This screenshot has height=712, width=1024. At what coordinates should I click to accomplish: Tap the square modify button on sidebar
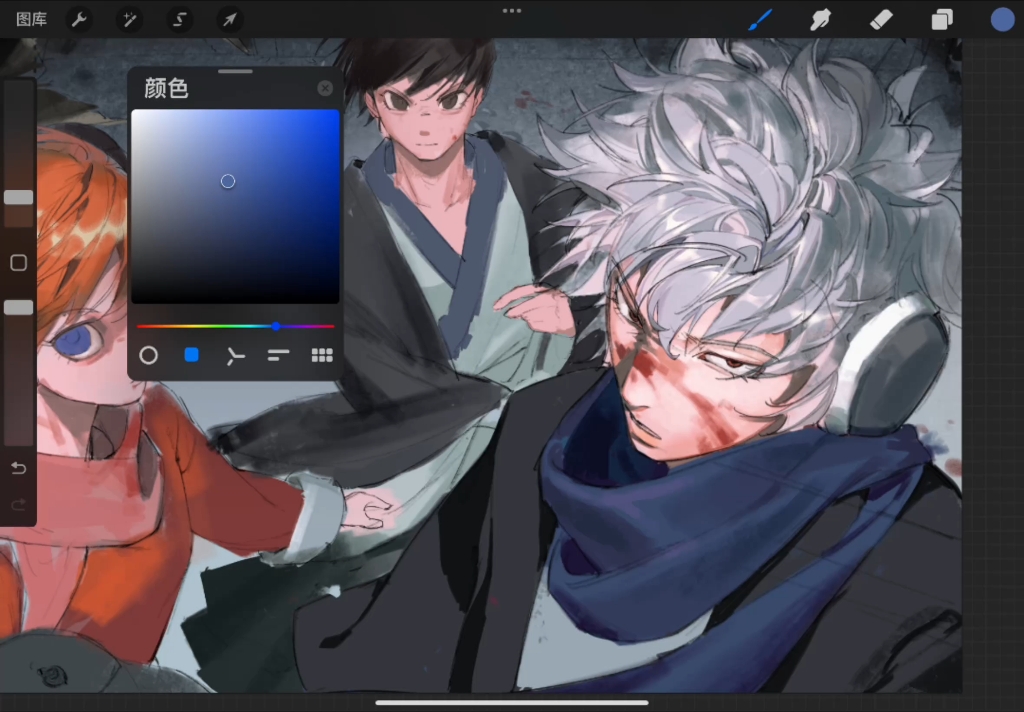(18, 263)
